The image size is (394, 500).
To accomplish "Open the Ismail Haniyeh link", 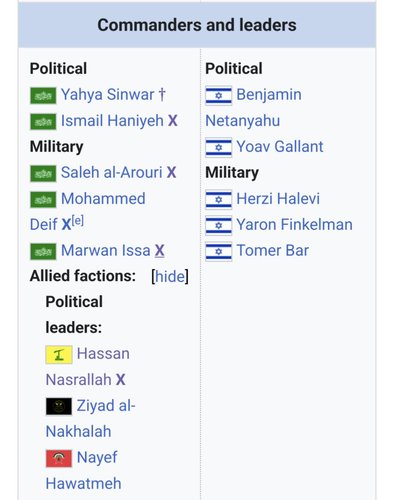I will coord(112,120).
